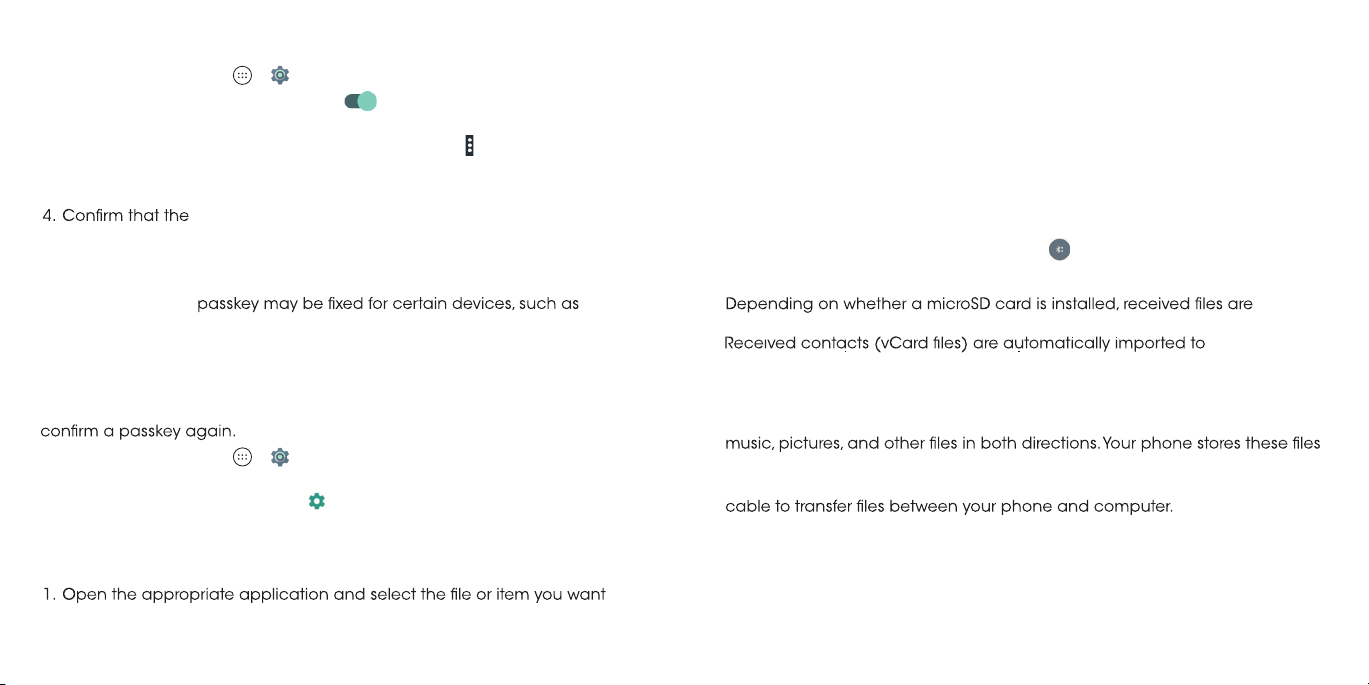
Task: Click the text '4. Confirm that the'
Action: pyautogui.click(x=115, y=215)
